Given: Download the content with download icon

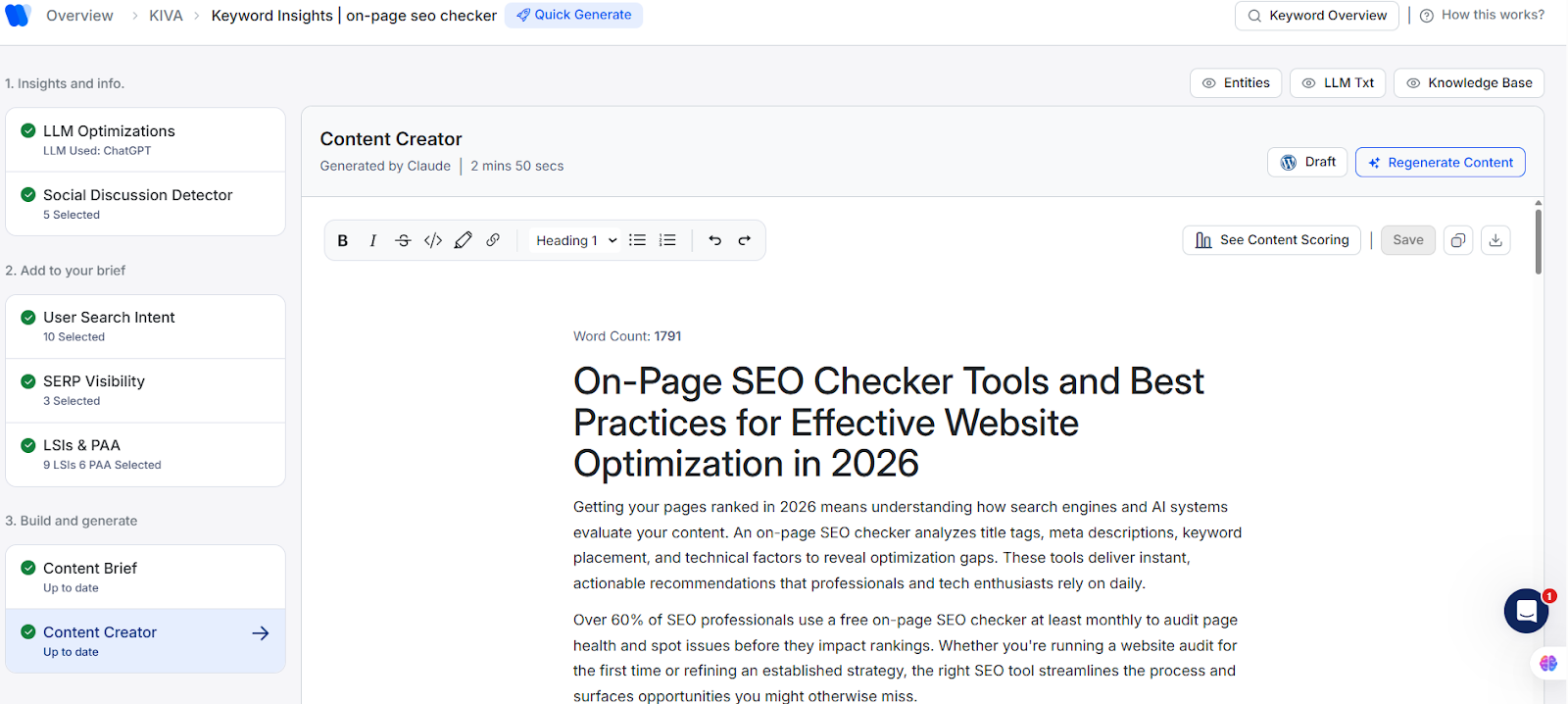Looking at the screenshot, I should click(1495, 240).
